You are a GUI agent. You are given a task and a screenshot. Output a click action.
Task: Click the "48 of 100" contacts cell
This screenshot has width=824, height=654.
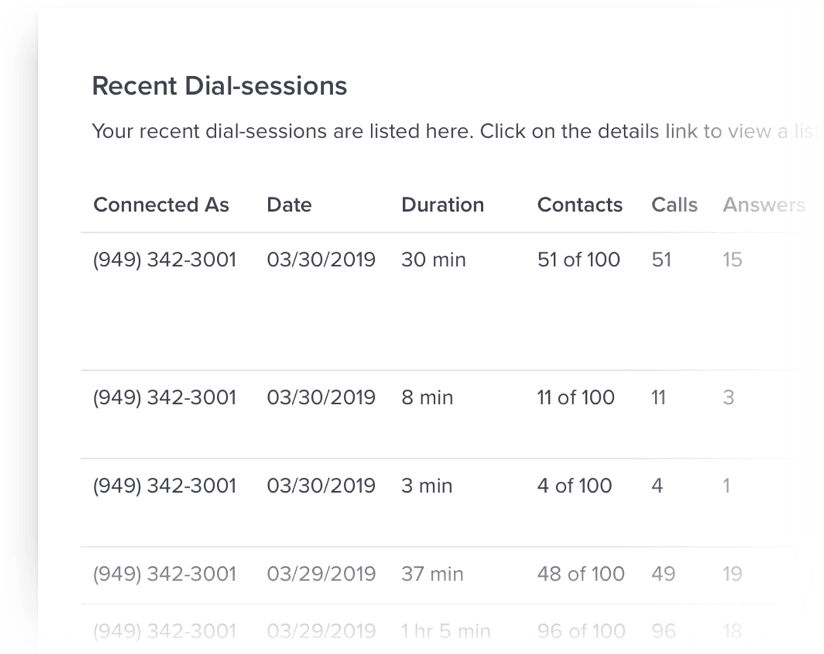581,574
